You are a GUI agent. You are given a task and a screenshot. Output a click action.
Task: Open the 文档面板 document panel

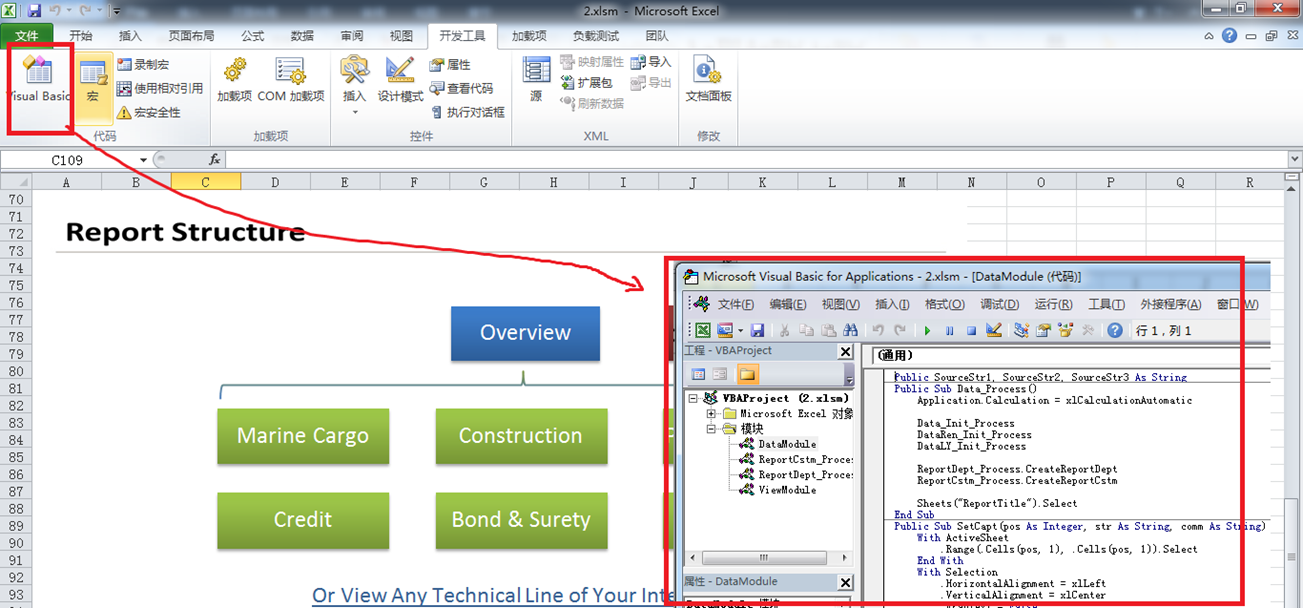pyautogui.click(x=708, y=80)
